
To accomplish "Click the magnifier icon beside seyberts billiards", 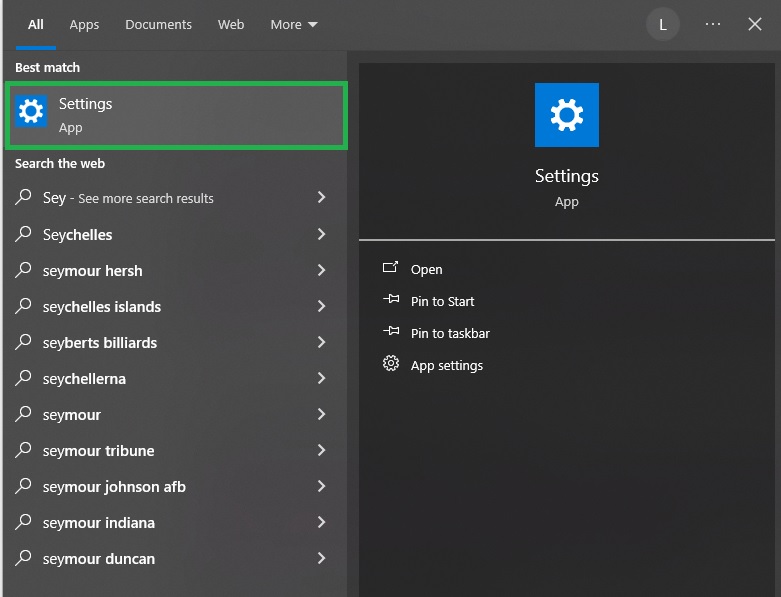I will 23,342.
